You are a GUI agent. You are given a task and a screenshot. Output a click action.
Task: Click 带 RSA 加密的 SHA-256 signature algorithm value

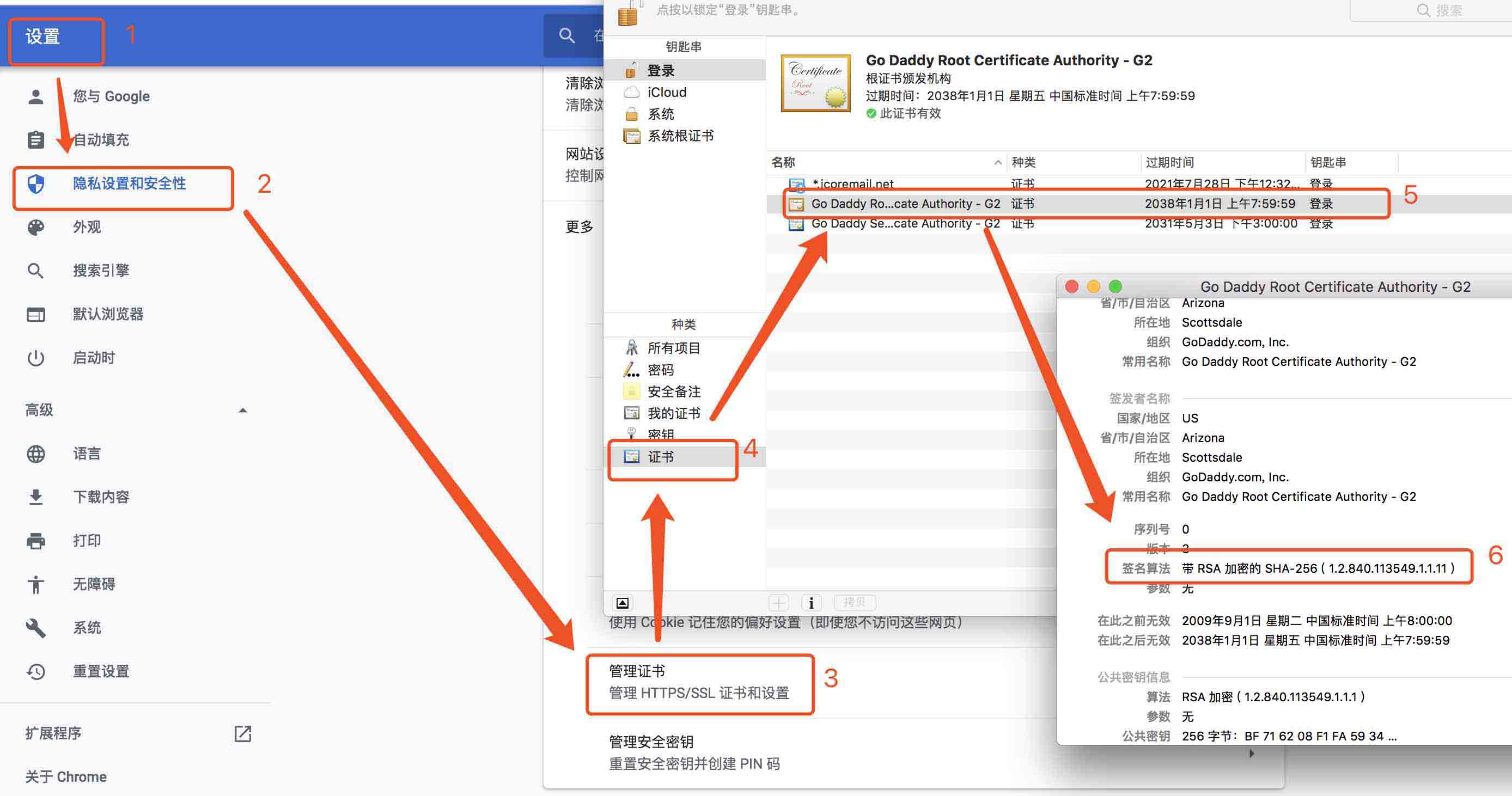(1319, 568)
